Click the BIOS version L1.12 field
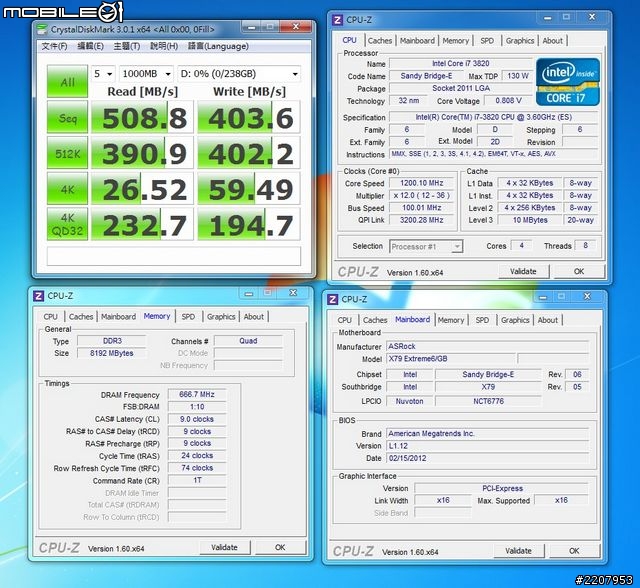 487,446
